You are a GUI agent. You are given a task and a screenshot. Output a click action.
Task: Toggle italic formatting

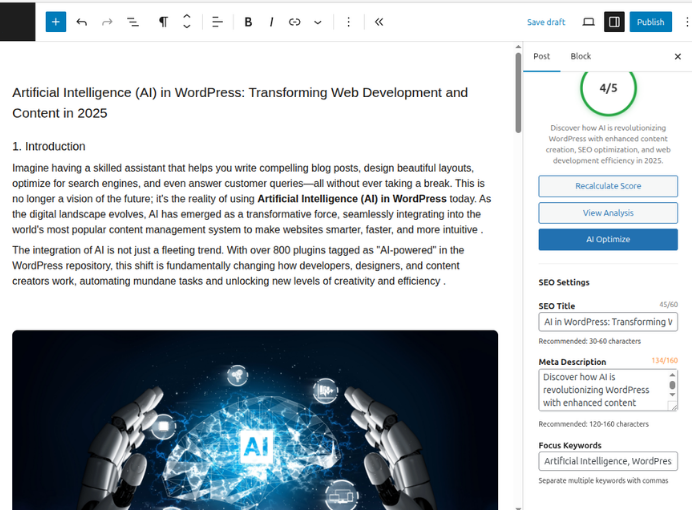[271, 22]
